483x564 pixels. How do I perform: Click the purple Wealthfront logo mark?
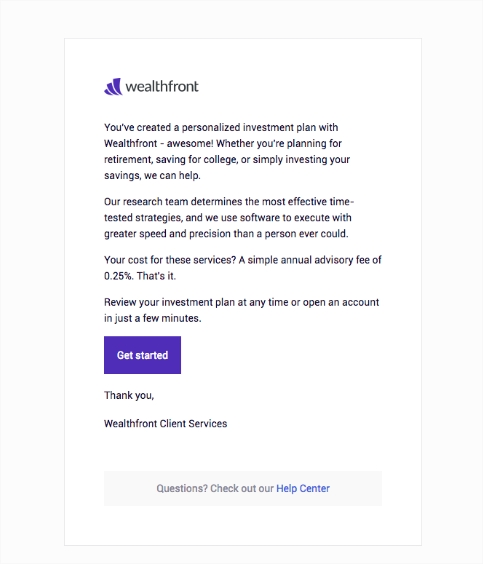point(113,87)
